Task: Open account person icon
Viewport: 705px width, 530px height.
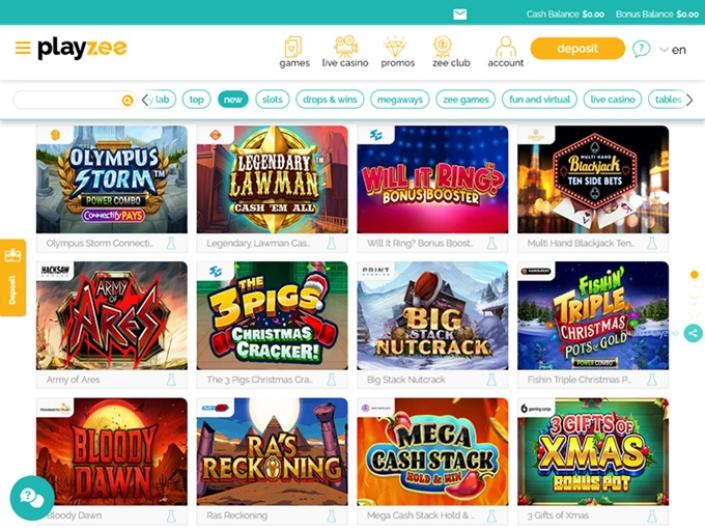Action: click(506, 46)
